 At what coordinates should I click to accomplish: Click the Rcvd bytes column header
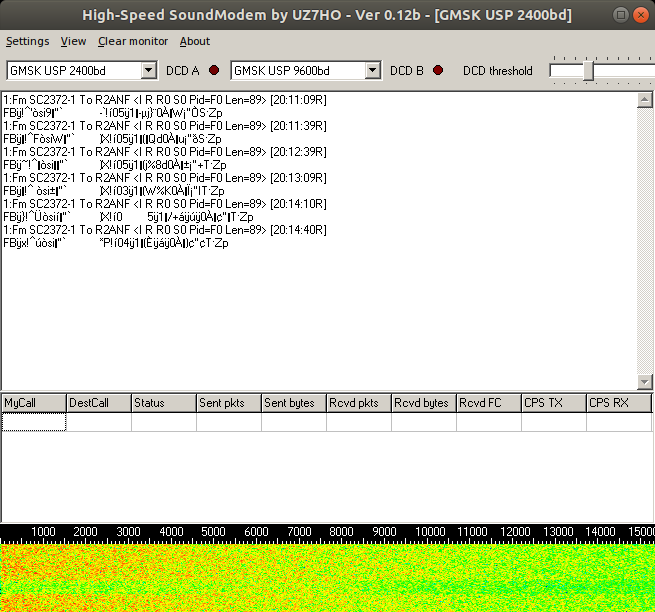click(x=424, y=403)
